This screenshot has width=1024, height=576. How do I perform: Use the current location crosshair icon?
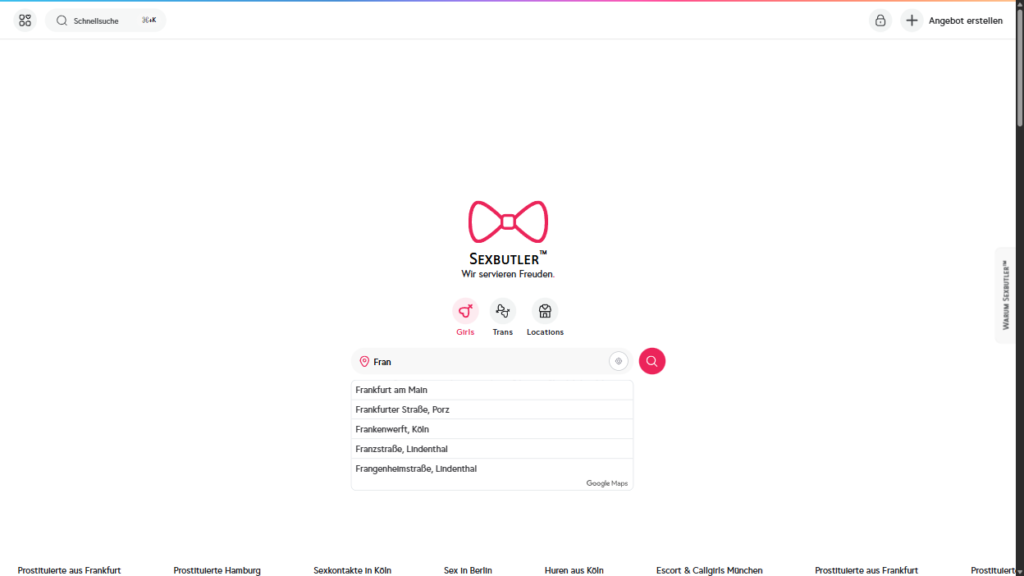(619, 362)
